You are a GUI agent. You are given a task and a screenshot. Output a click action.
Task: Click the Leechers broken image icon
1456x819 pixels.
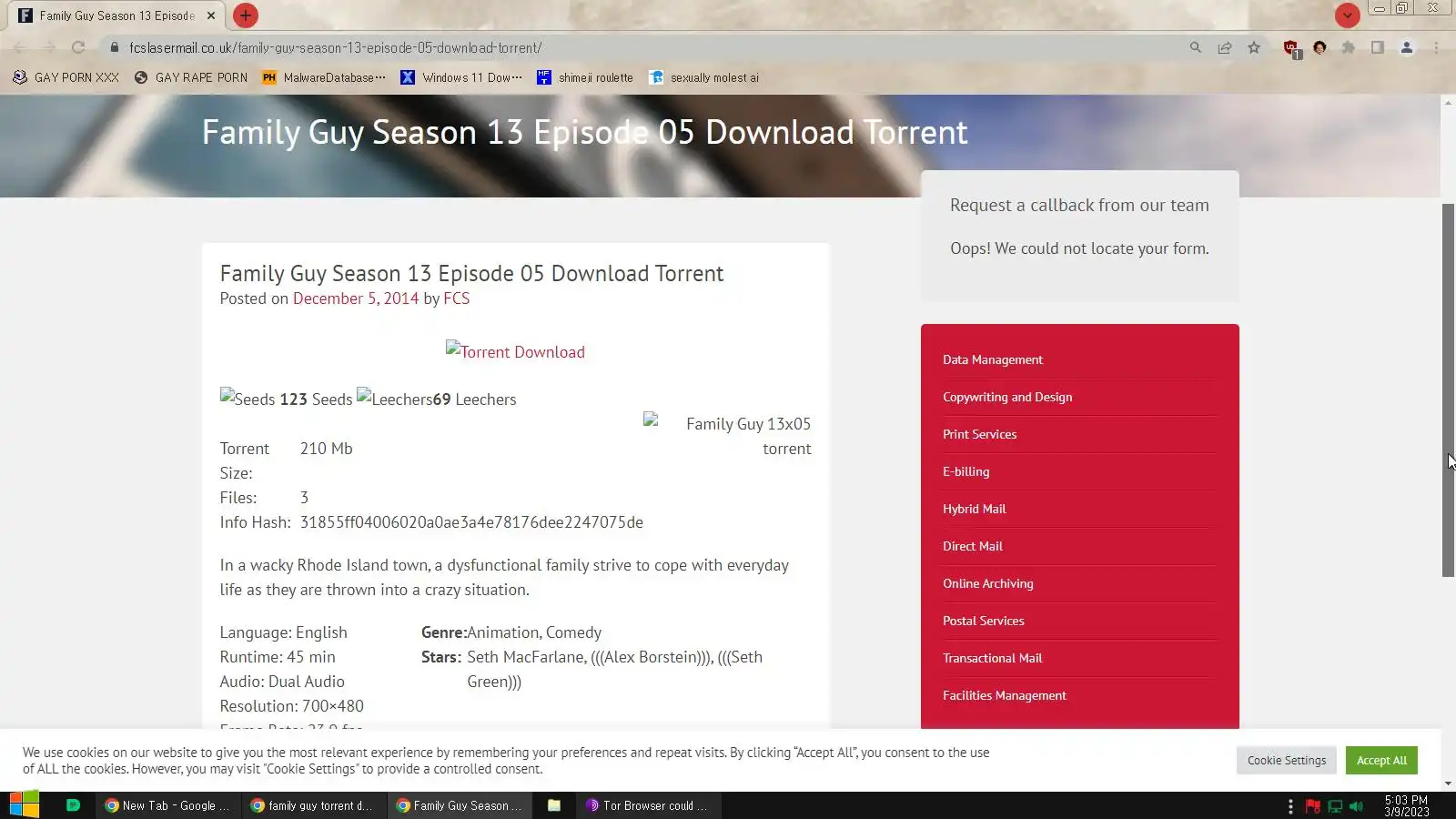pos(395,399)
